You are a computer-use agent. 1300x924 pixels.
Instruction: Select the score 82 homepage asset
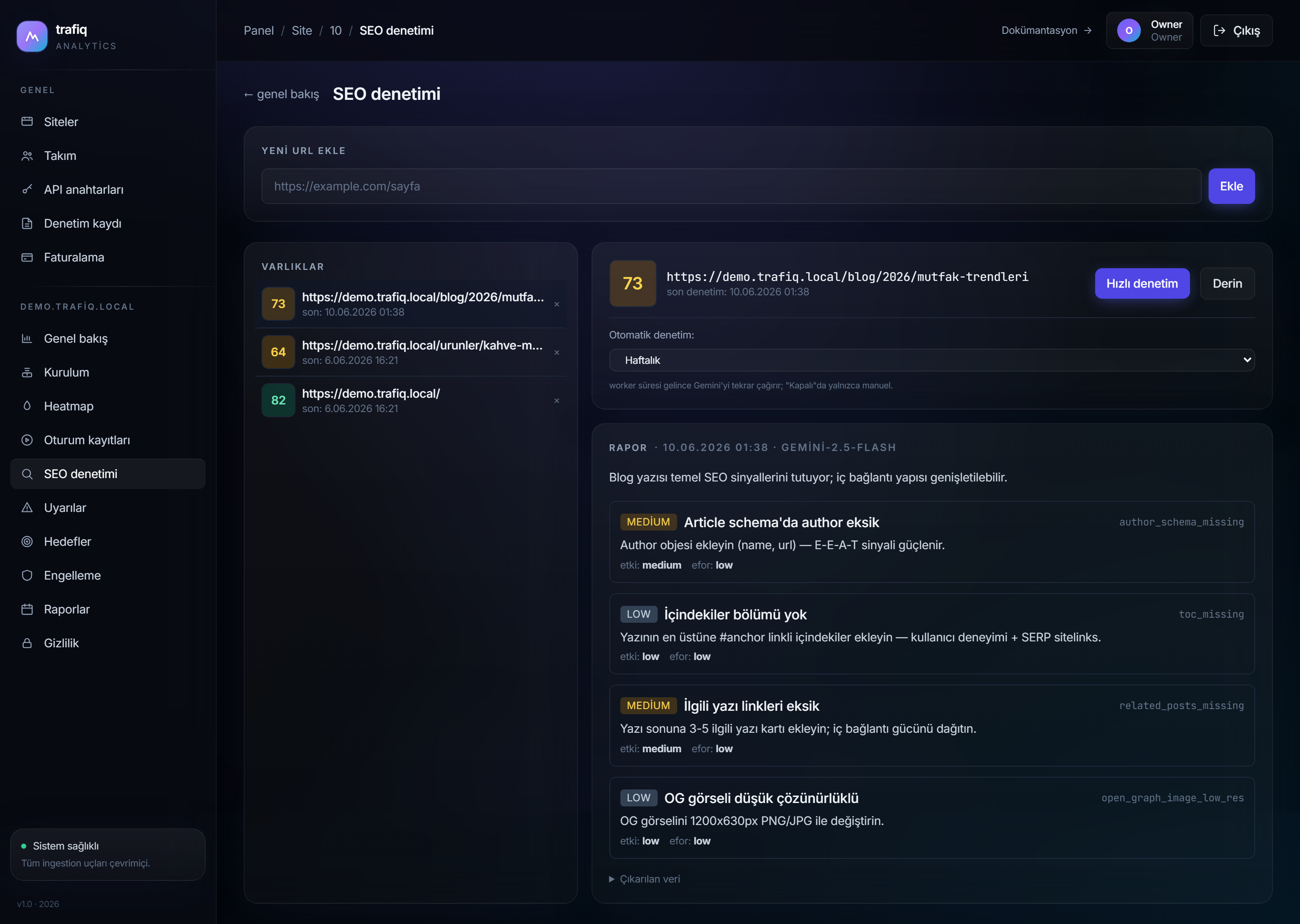tap(411, 401)
